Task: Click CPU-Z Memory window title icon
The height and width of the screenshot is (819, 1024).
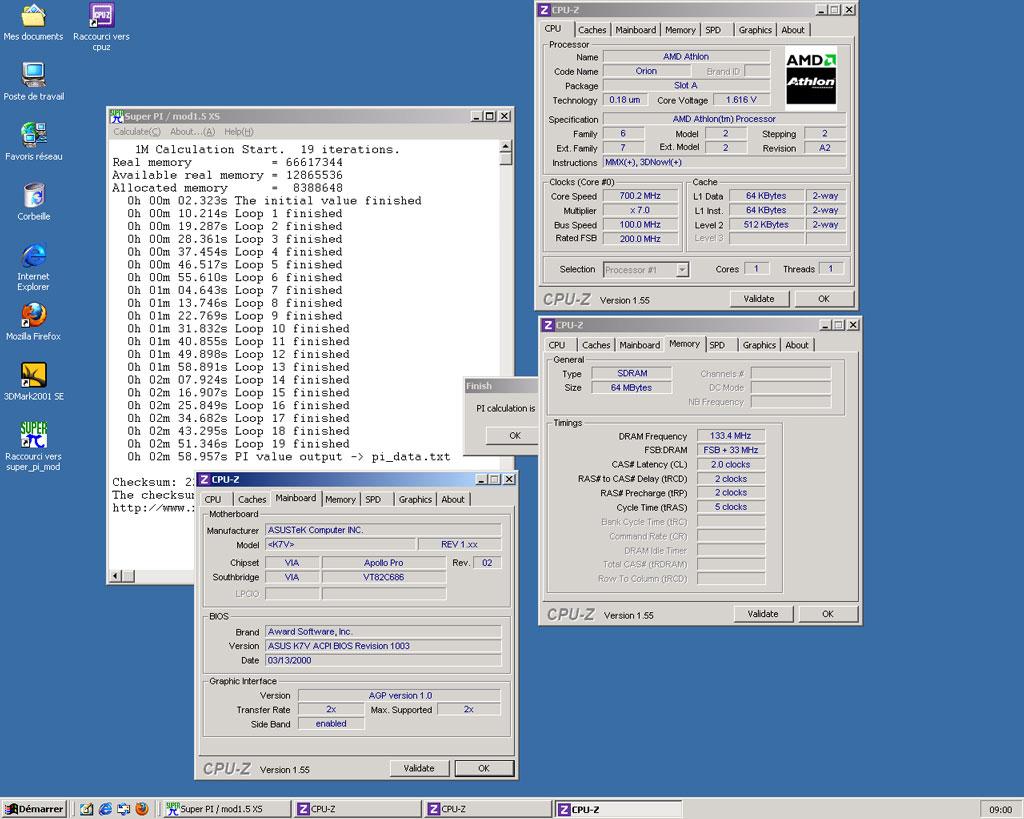Action: click(x=548, y=325)
